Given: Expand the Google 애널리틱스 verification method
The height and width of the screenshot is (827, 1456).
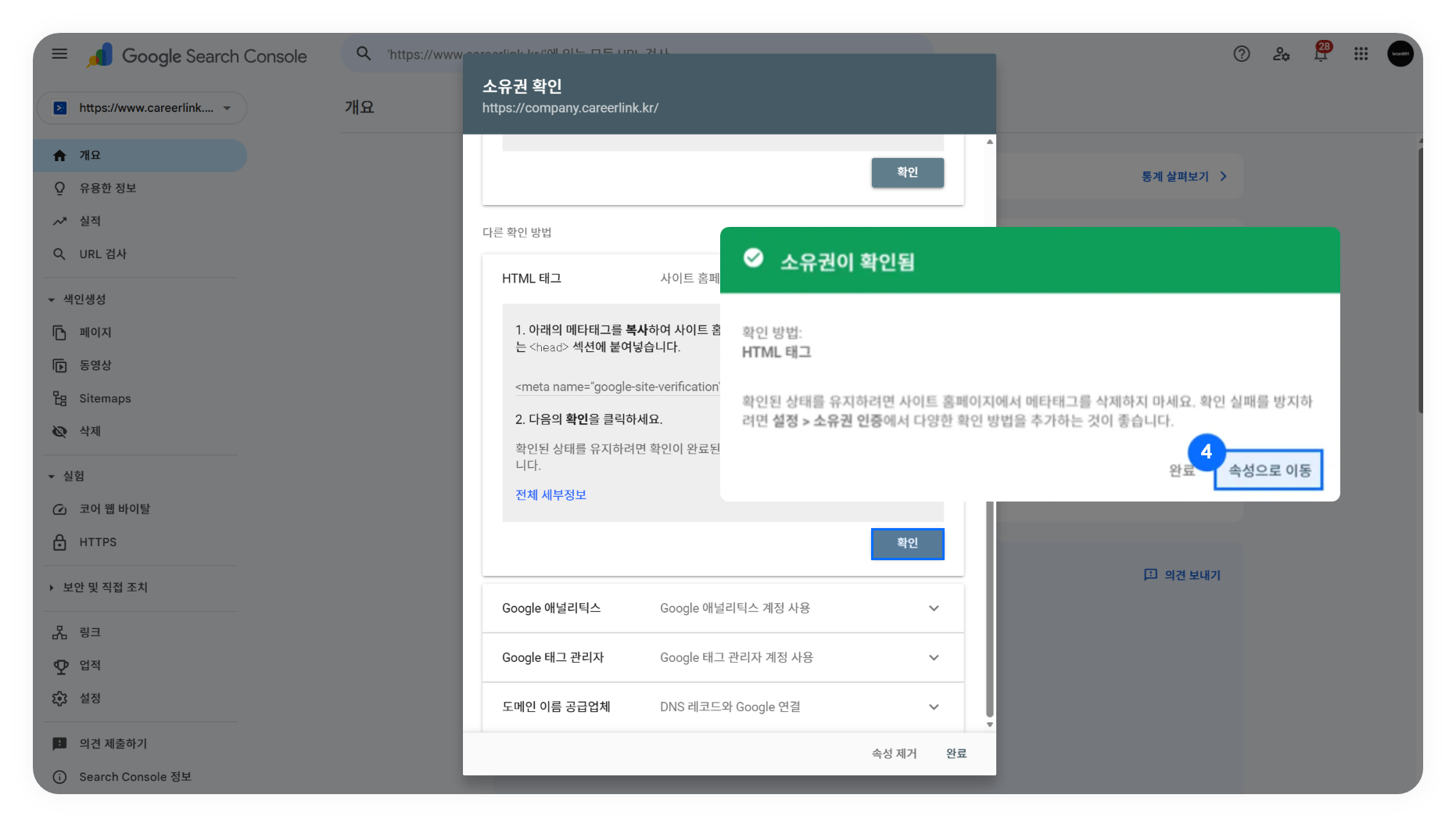Looking at the screenshot, I should (723, 609).
